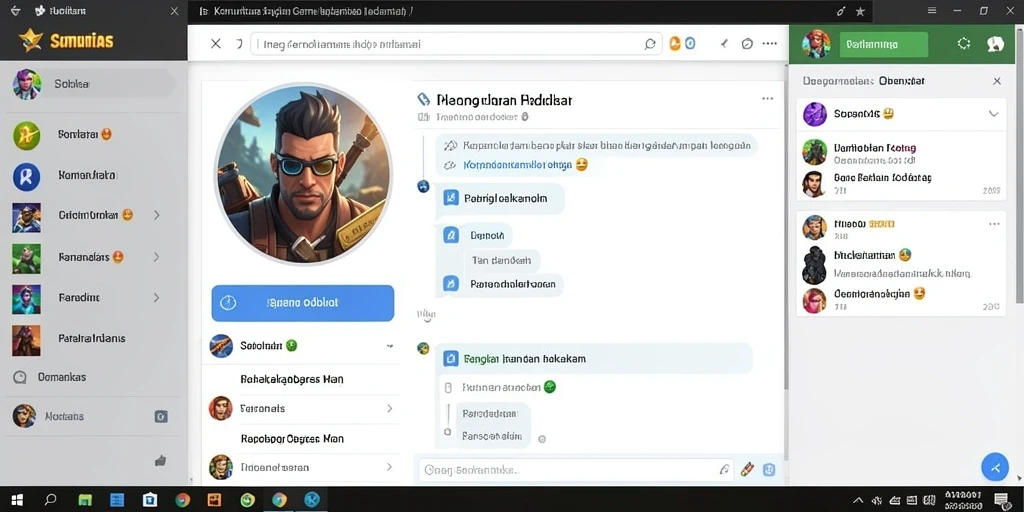Open the Bone Bartain contact entry
This screenshot has height=512, width=1024.
coord(901,184)
